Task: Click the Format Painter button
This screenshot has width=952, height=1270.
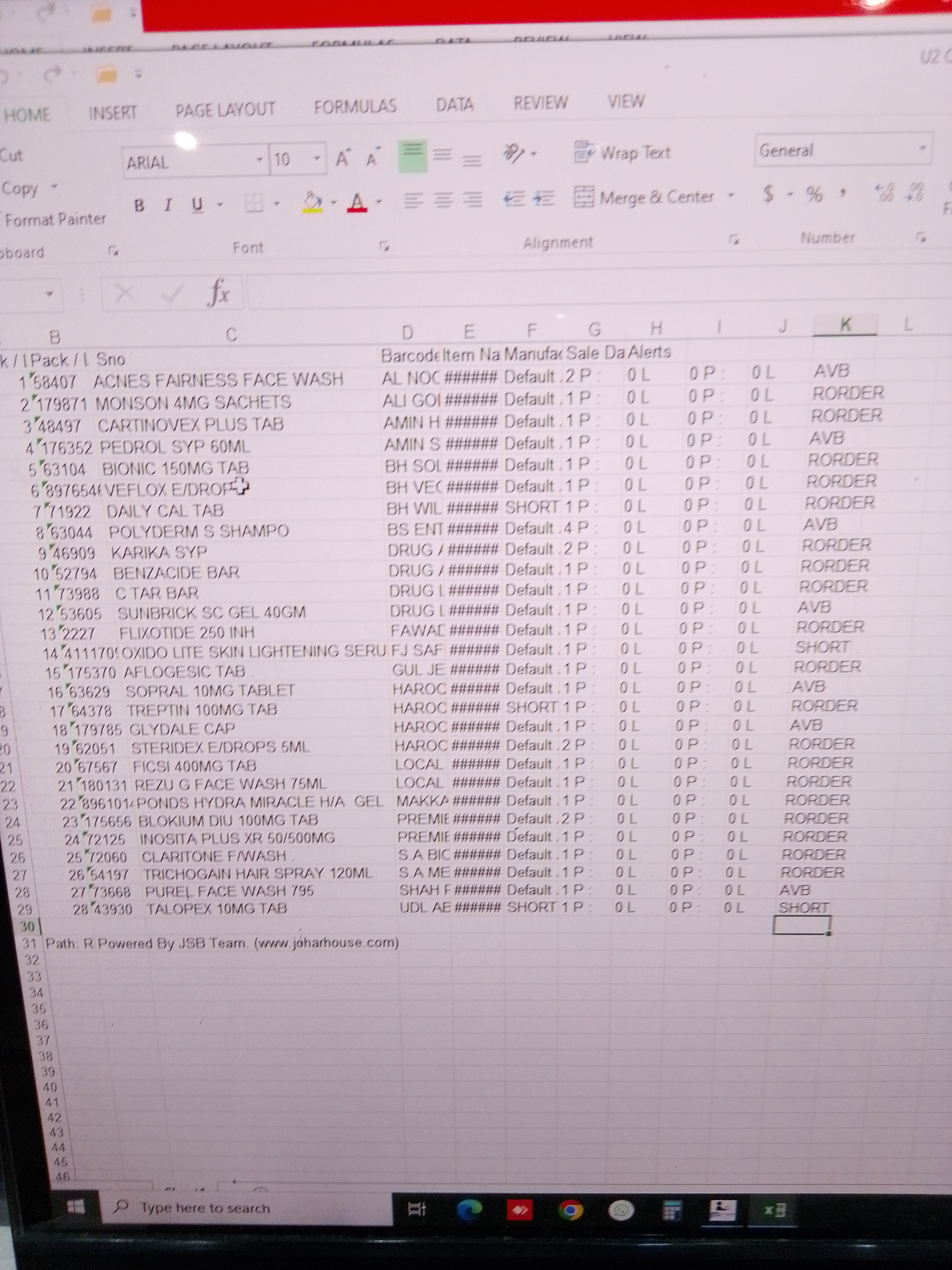Action: point(55,219)
